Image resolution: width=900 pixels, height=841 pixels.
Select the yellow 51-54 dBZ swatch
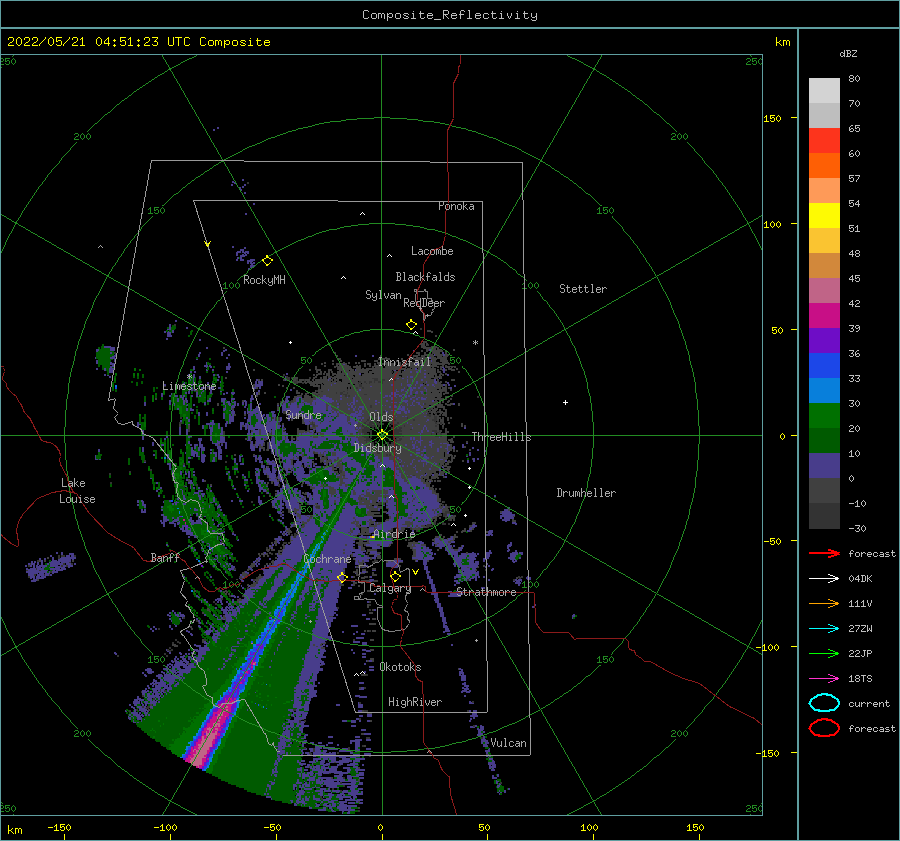824,216
